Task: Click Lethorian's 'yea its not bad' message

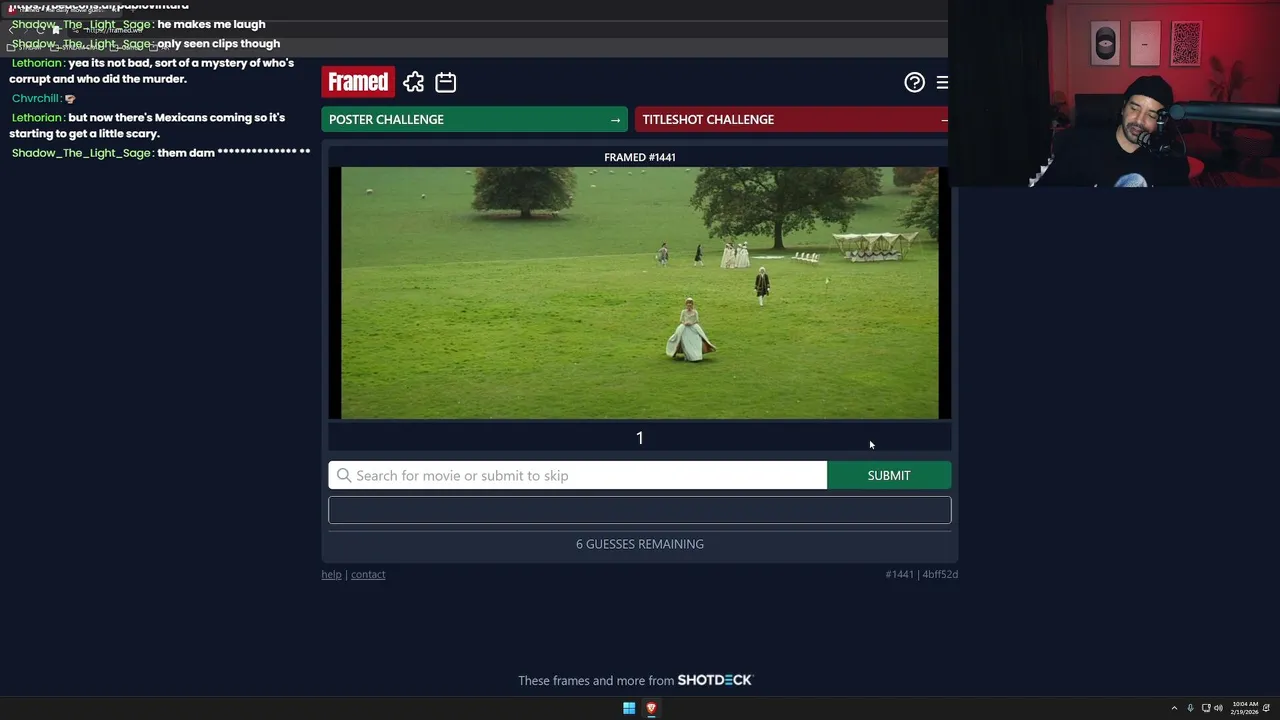Action: 151,71
